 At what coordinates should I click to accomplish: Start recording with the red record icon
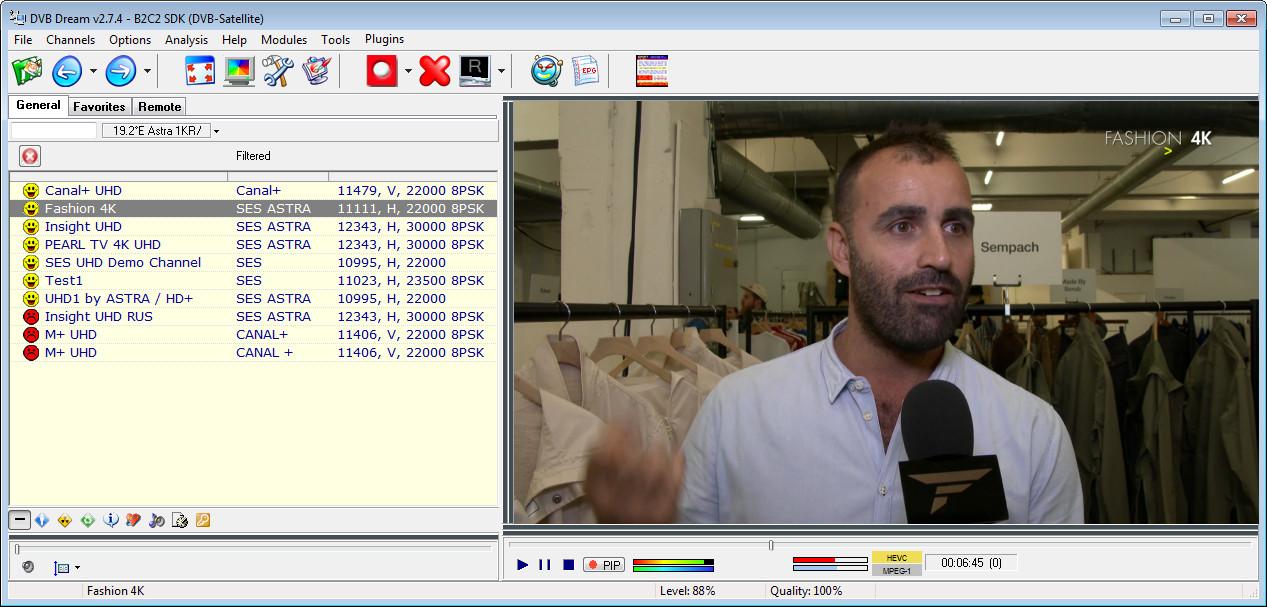[381, 71]
